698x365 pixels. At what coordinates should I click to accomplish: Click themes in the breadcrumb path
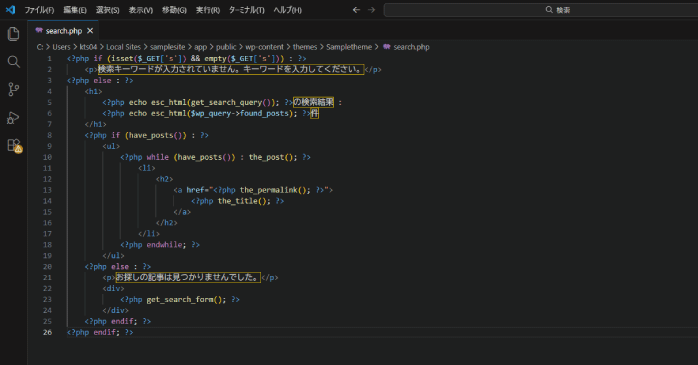(305, 47)
